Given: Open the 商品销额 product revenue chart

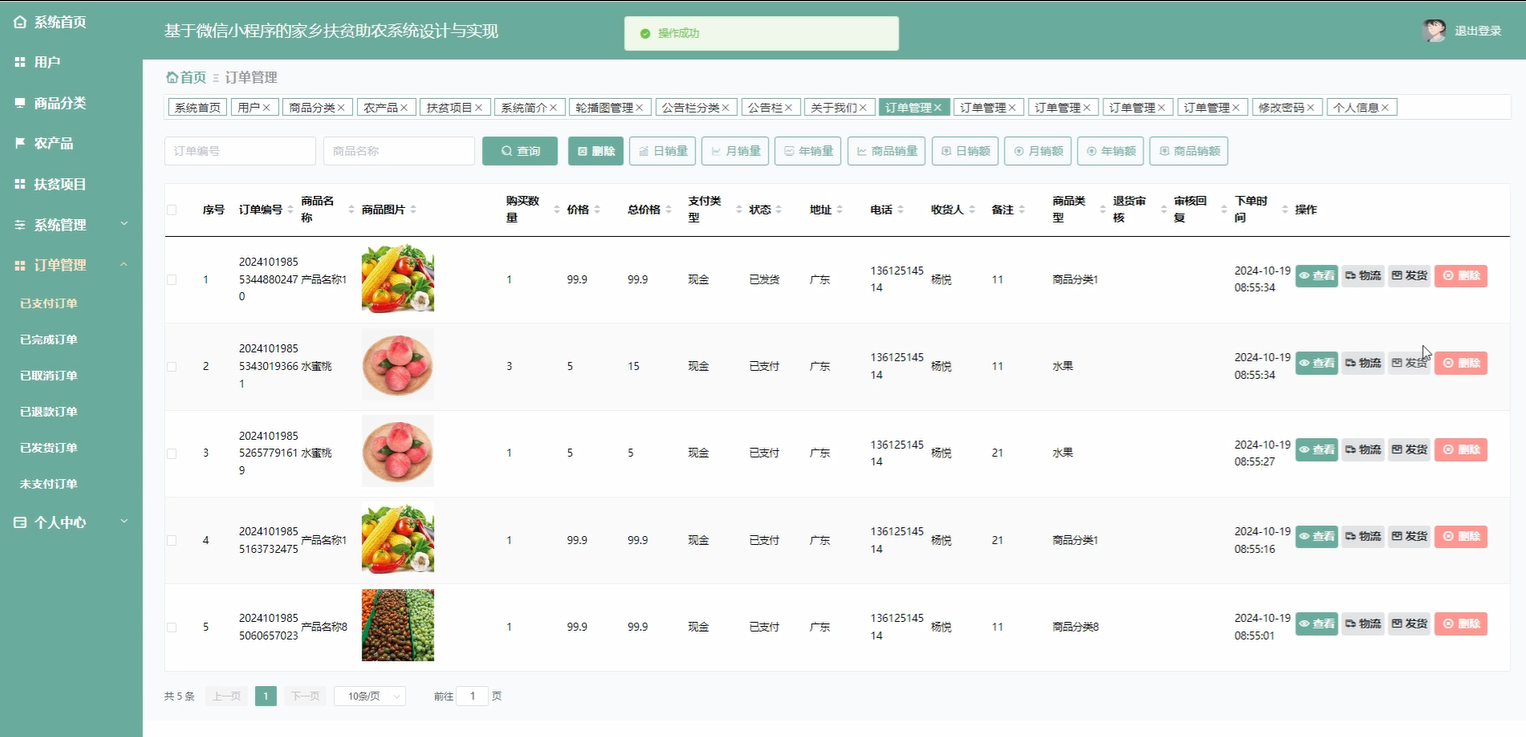Looking at the screenshot, I should pyautogui.click(x=1188, y=151).
